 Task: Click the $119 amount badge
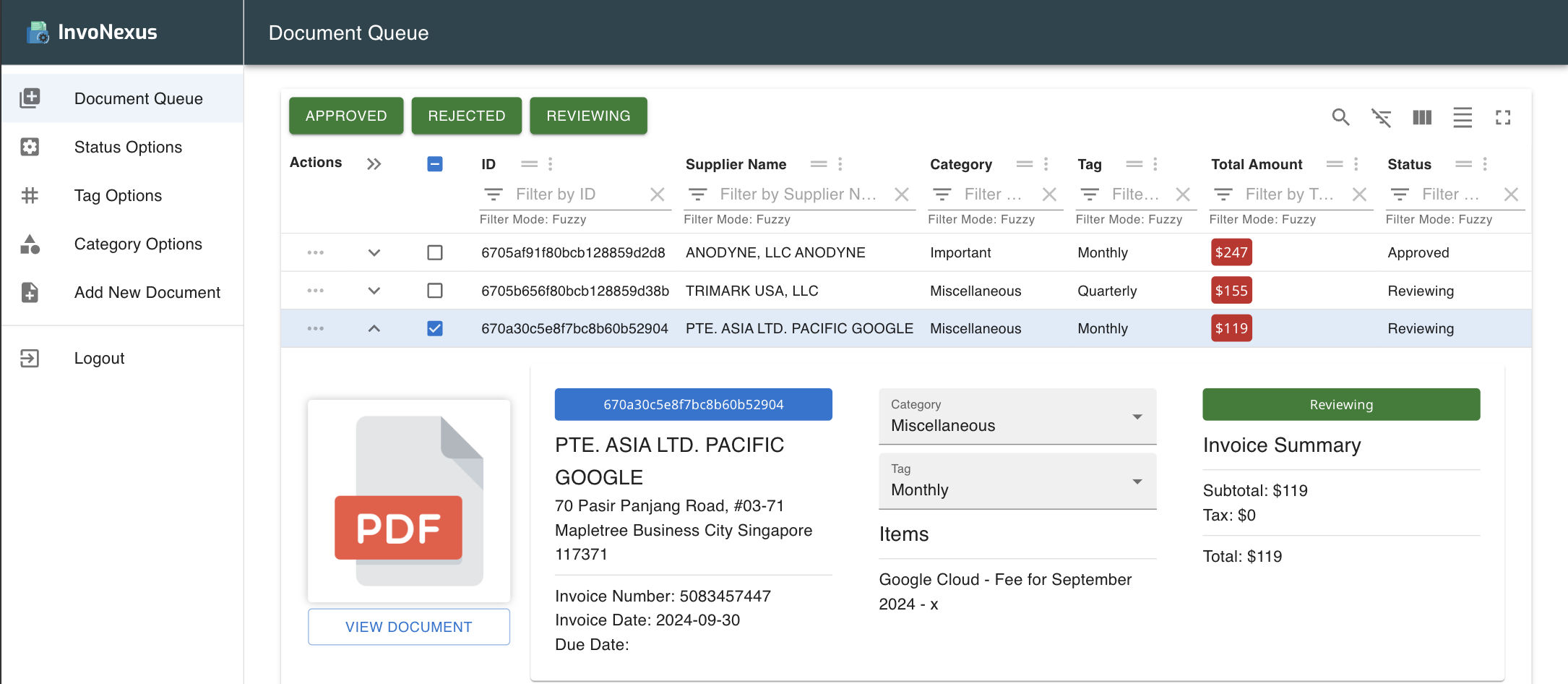point(1231,328)
